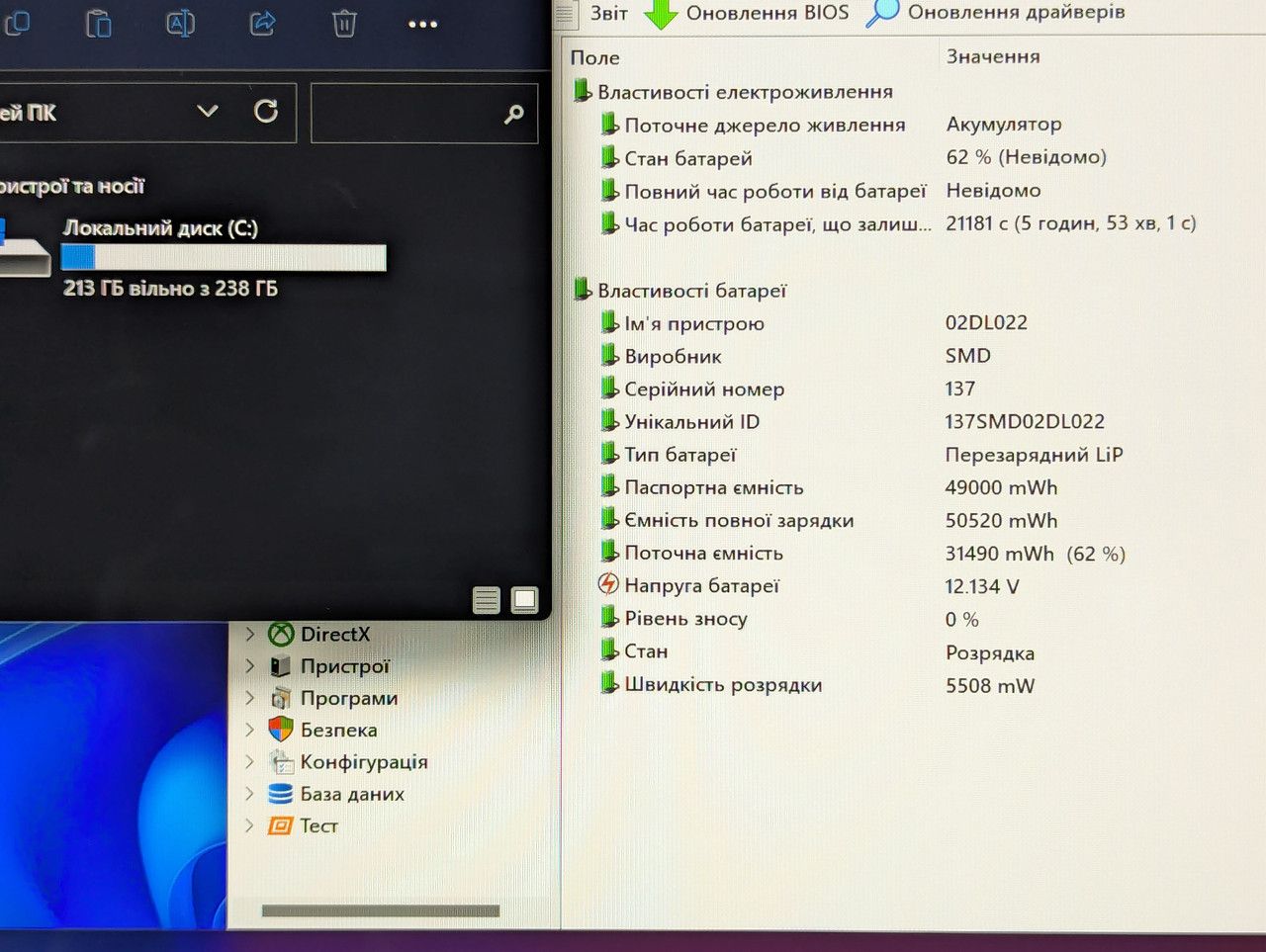The image size is (1266, 952).
Task: Click the paste clipboard icon in Explorer toolbar
Action: [98, 23]
